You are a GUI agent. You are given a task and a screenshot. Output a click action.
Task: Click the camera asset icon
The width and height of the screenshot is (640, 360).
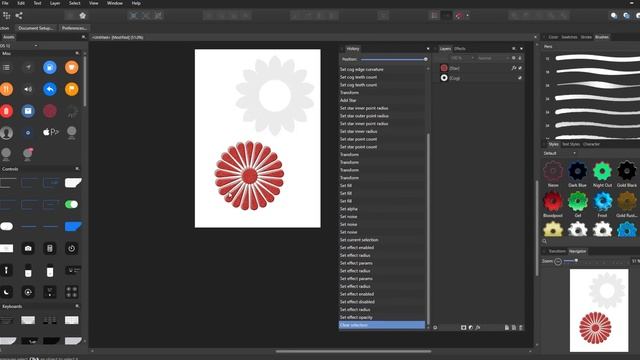pos(28,248)
